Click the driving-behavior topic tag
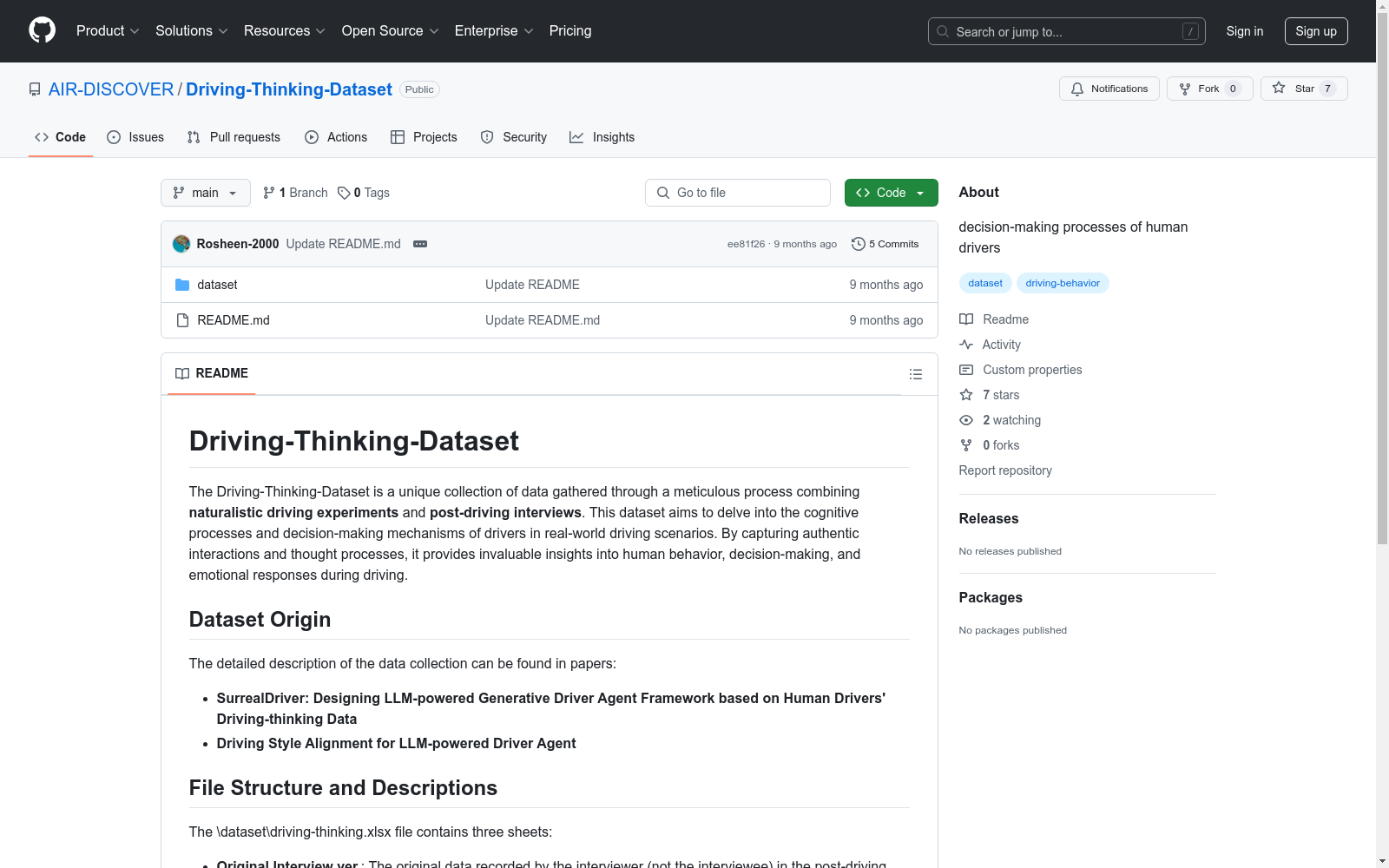The image size is (1389, 868). tap(1063, 283)
